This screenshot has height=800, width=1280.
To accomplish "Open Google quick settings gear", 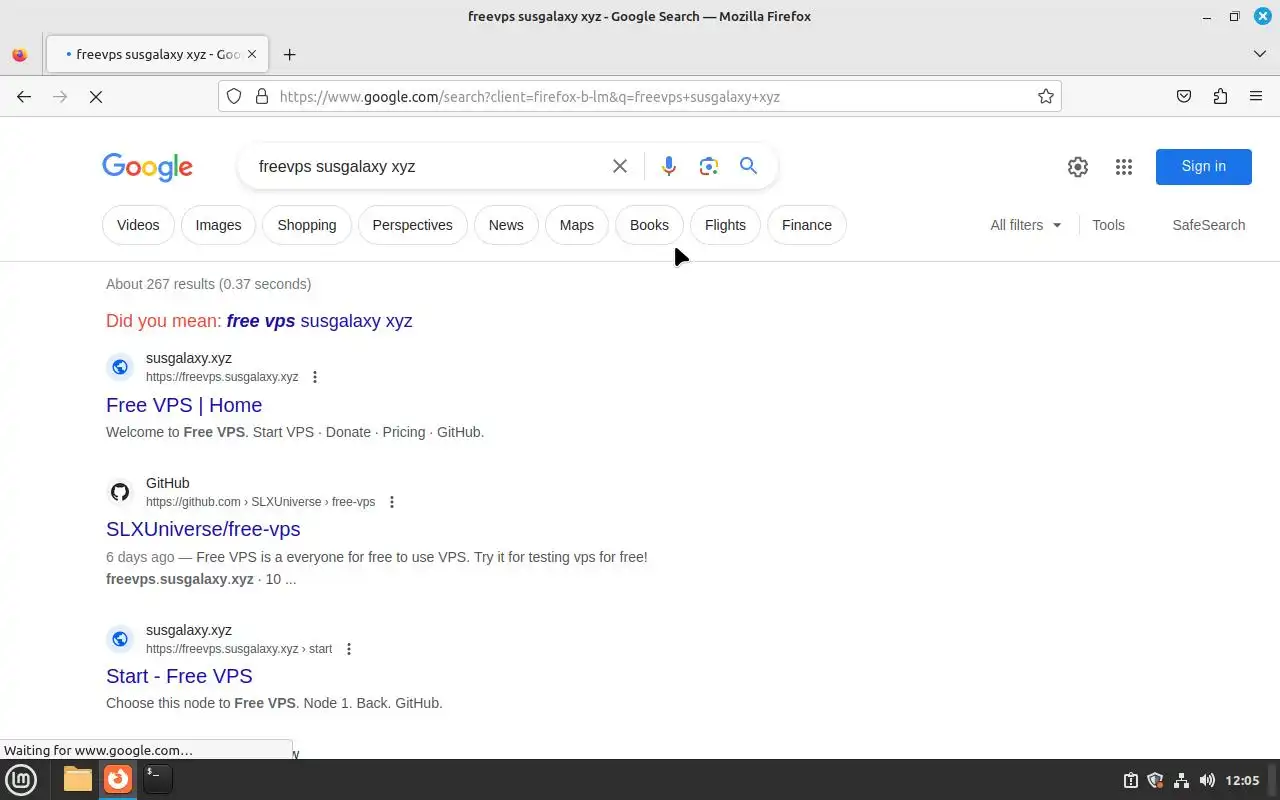I will click(1077, 167).
